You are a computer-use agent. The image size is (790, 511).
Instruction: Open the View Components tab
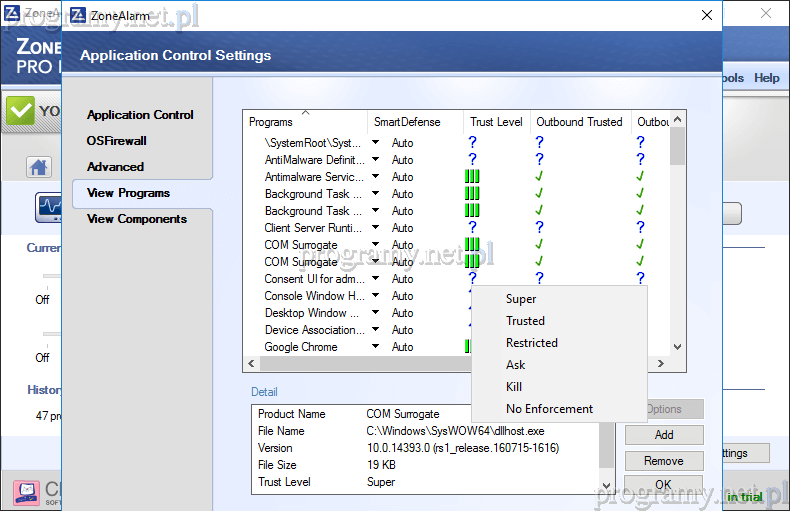click(x=136, y=219)
